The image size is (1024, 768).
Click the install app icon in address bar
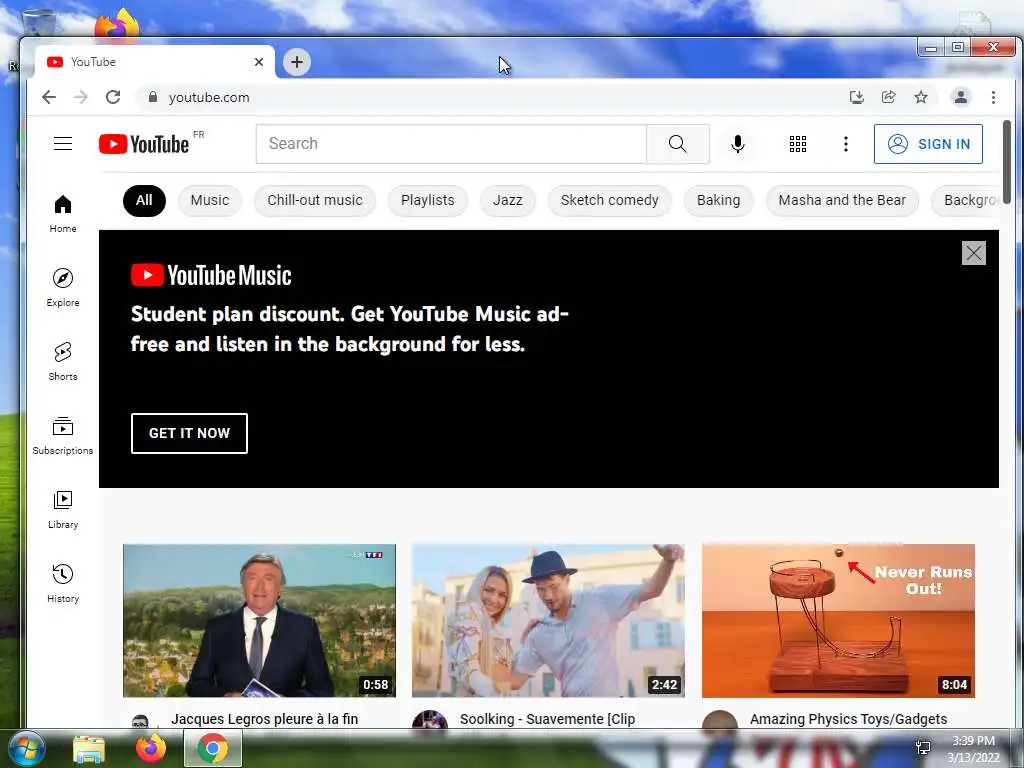click(856, 97)
